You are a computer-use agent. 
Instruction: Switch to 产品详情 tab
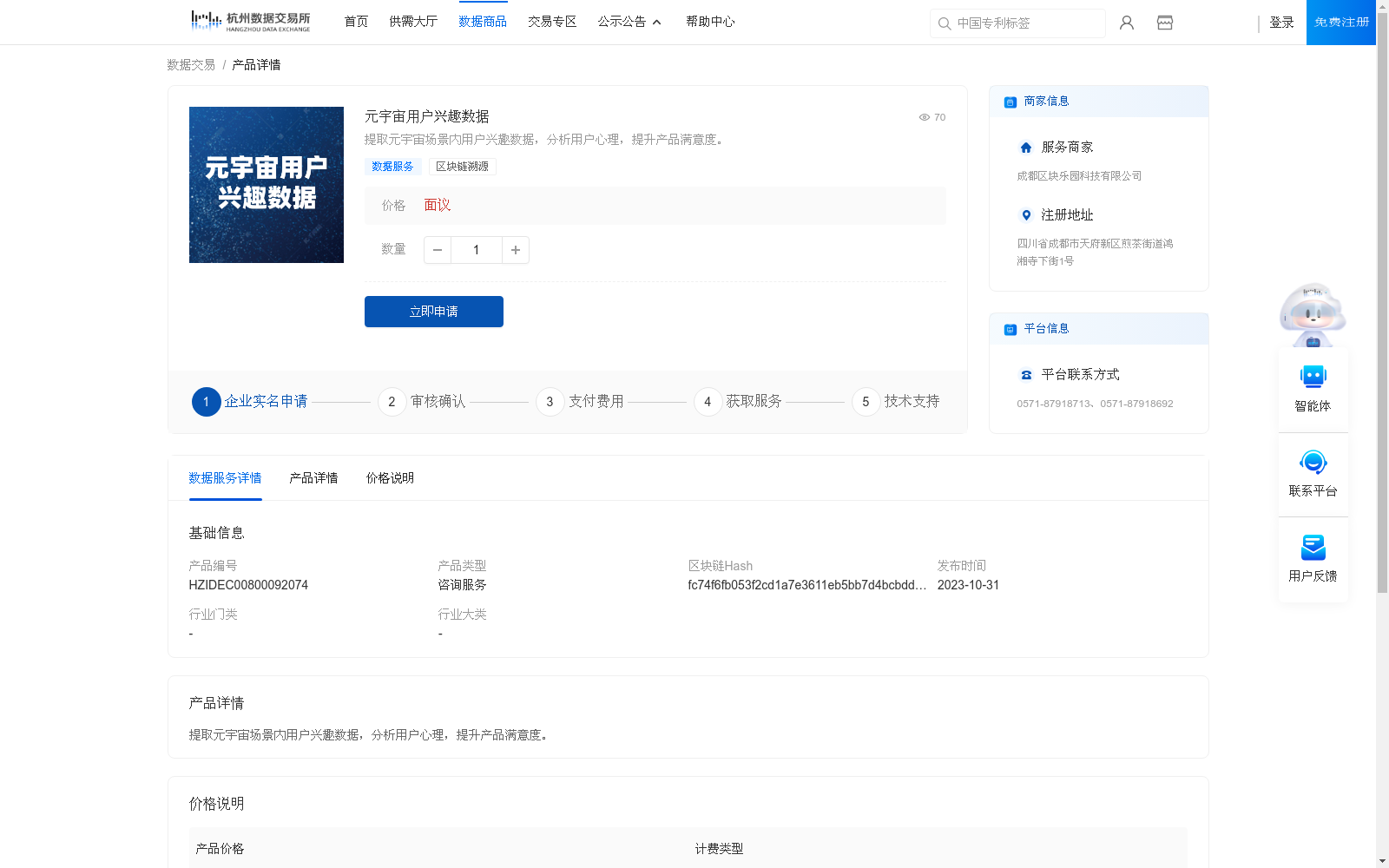coord(313,478)
